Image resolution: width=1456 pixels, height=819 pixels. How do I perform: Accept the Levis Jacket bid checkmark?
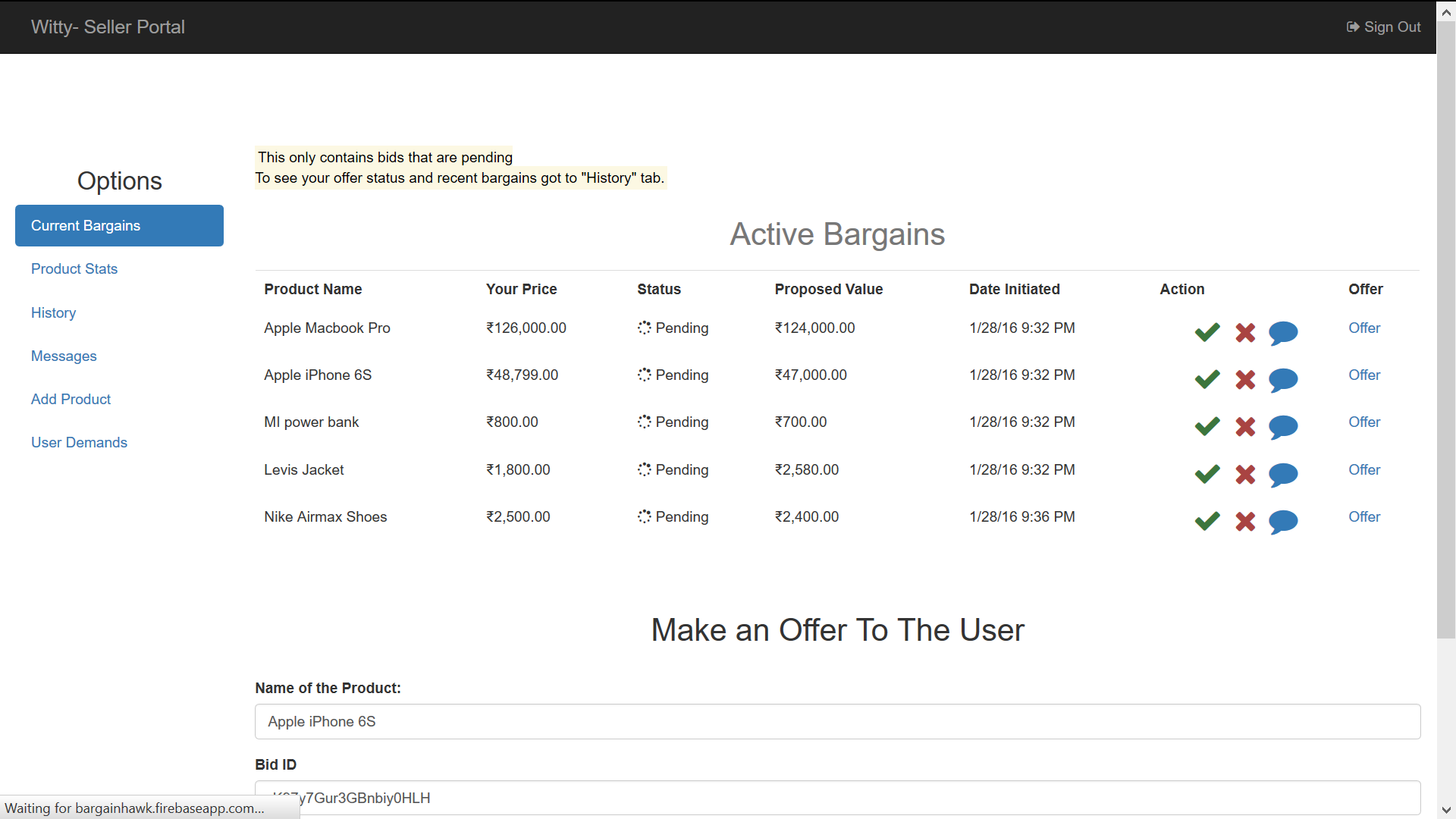(1207, 474)
